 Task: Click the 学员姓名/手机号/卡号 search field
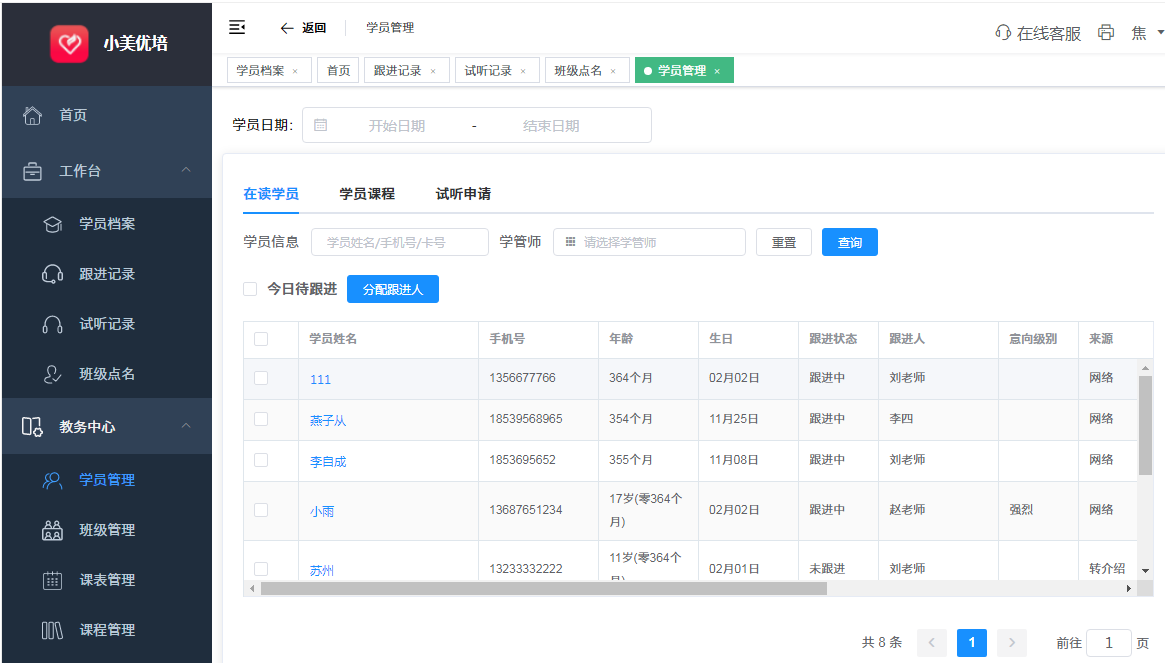(399, 242)
